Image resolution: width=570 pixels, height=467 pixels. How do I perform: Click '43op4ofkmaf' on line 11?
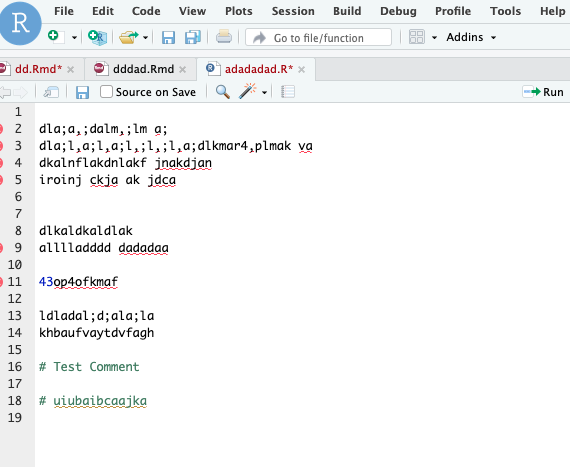pyautogui.click(x=79, y=282)
